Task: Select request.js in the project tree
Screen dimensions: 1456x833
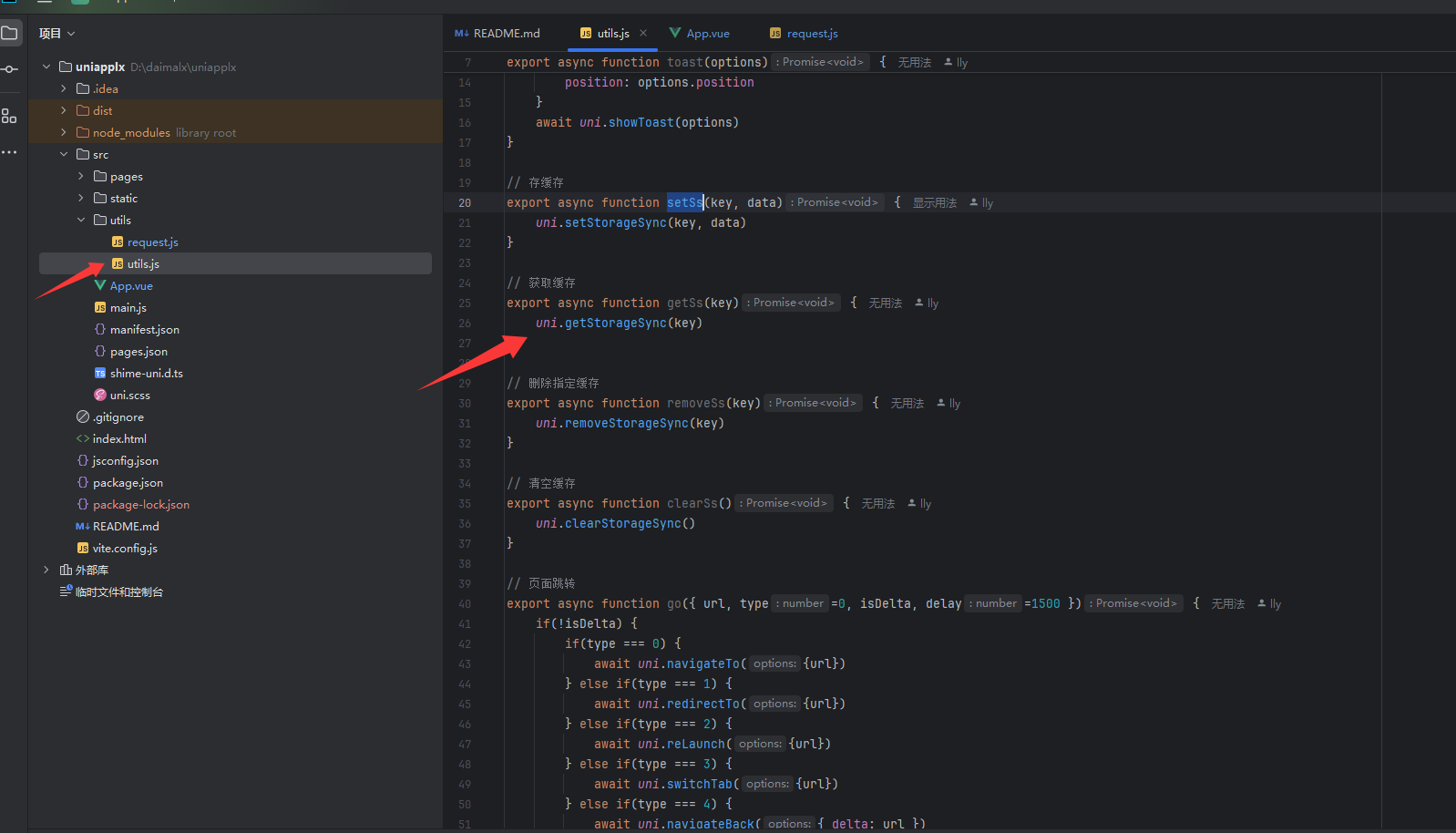Action: 152,242
